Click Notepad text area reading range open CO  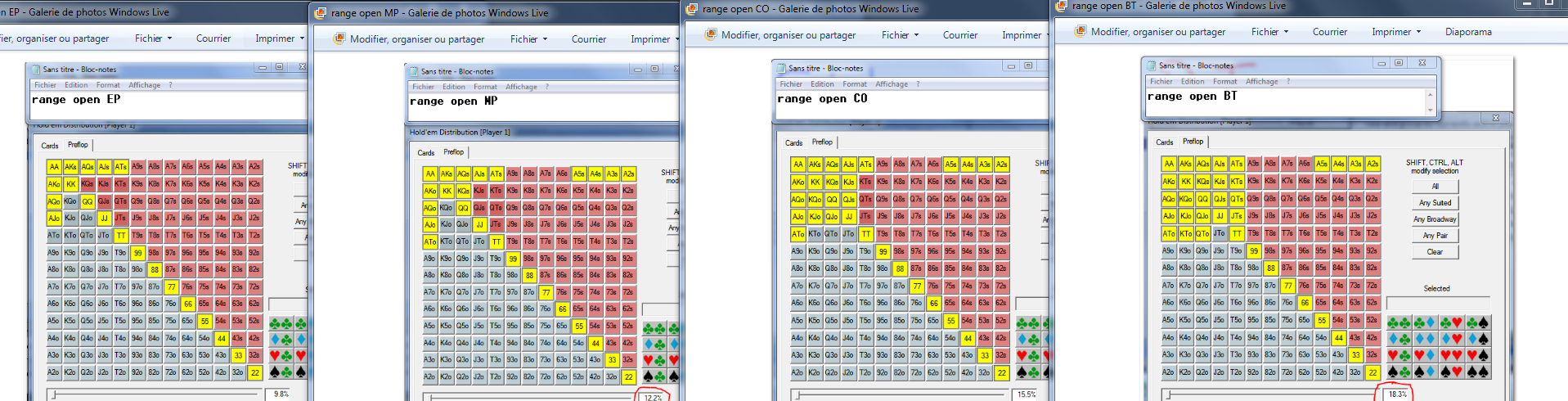pos(911,105)
